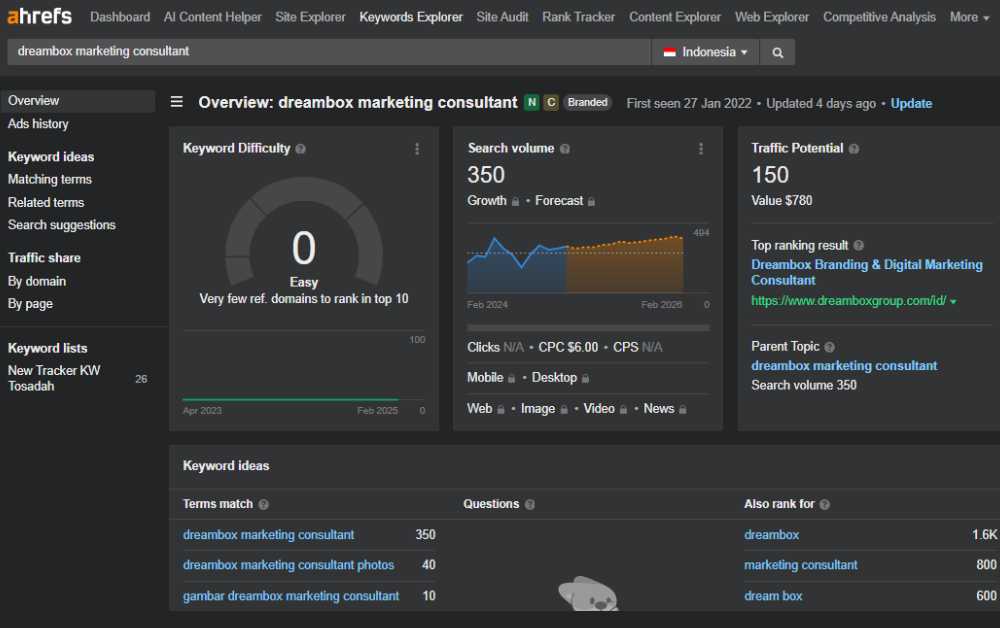Expand the More menu in top navigation
Viewport: 1000px width, 628px height.
[x=969, y=17]
